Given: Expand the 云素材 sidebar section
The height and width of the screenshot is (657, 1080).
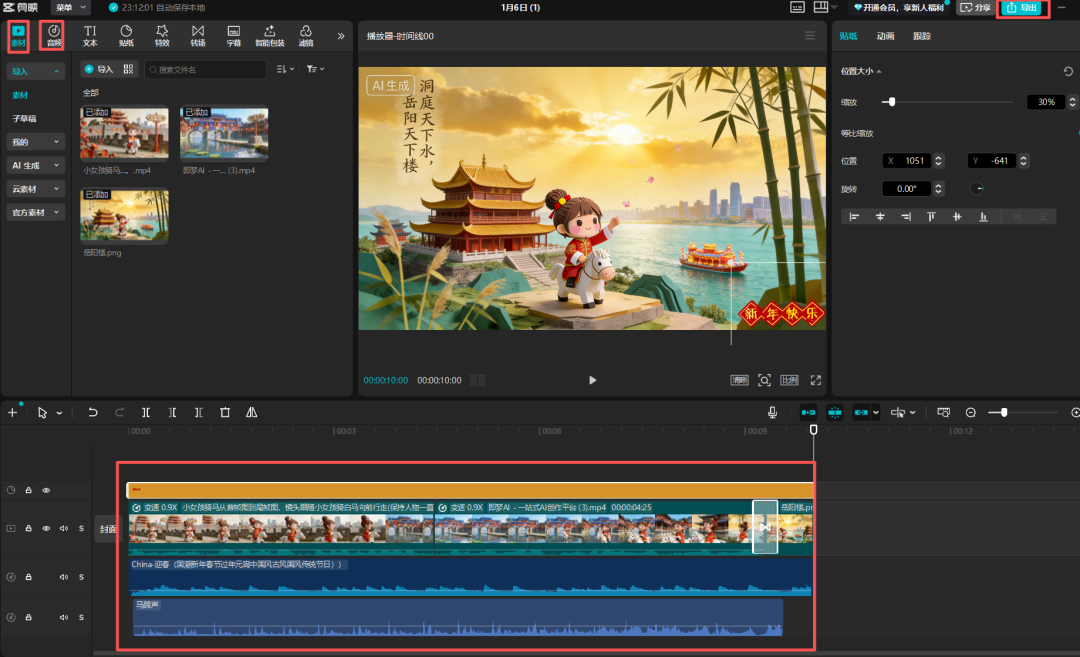Looking at the screenshot, I should pos(36,189).
